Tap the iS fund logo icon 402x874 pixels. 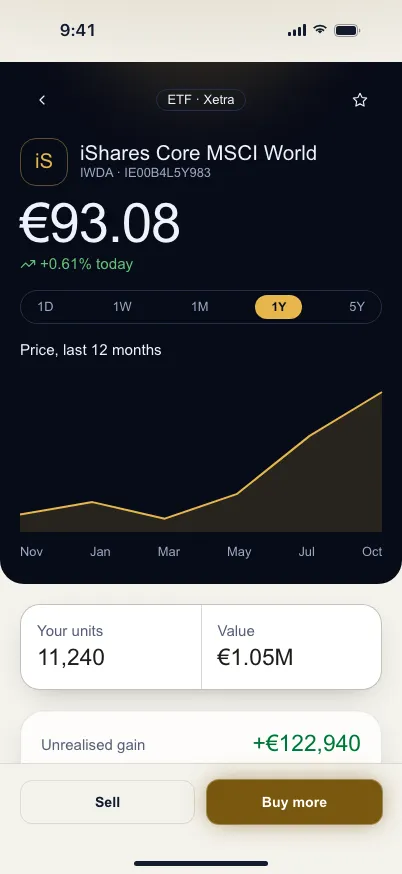(x=44, y=162)
